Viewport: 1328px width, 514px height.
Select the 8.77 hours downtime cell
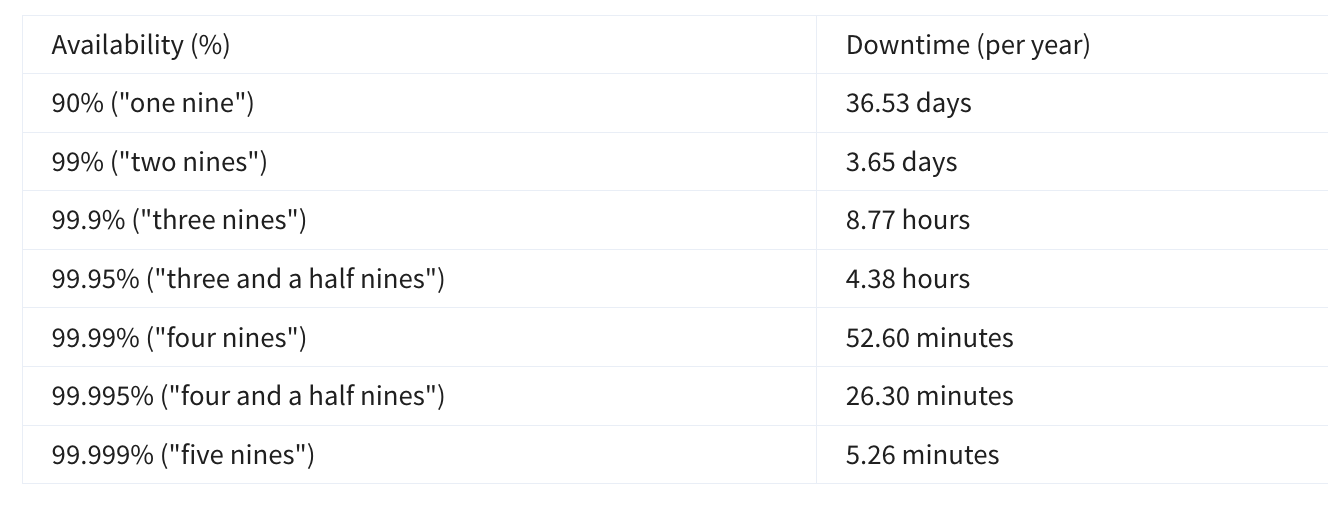click(x=907, y=220)
